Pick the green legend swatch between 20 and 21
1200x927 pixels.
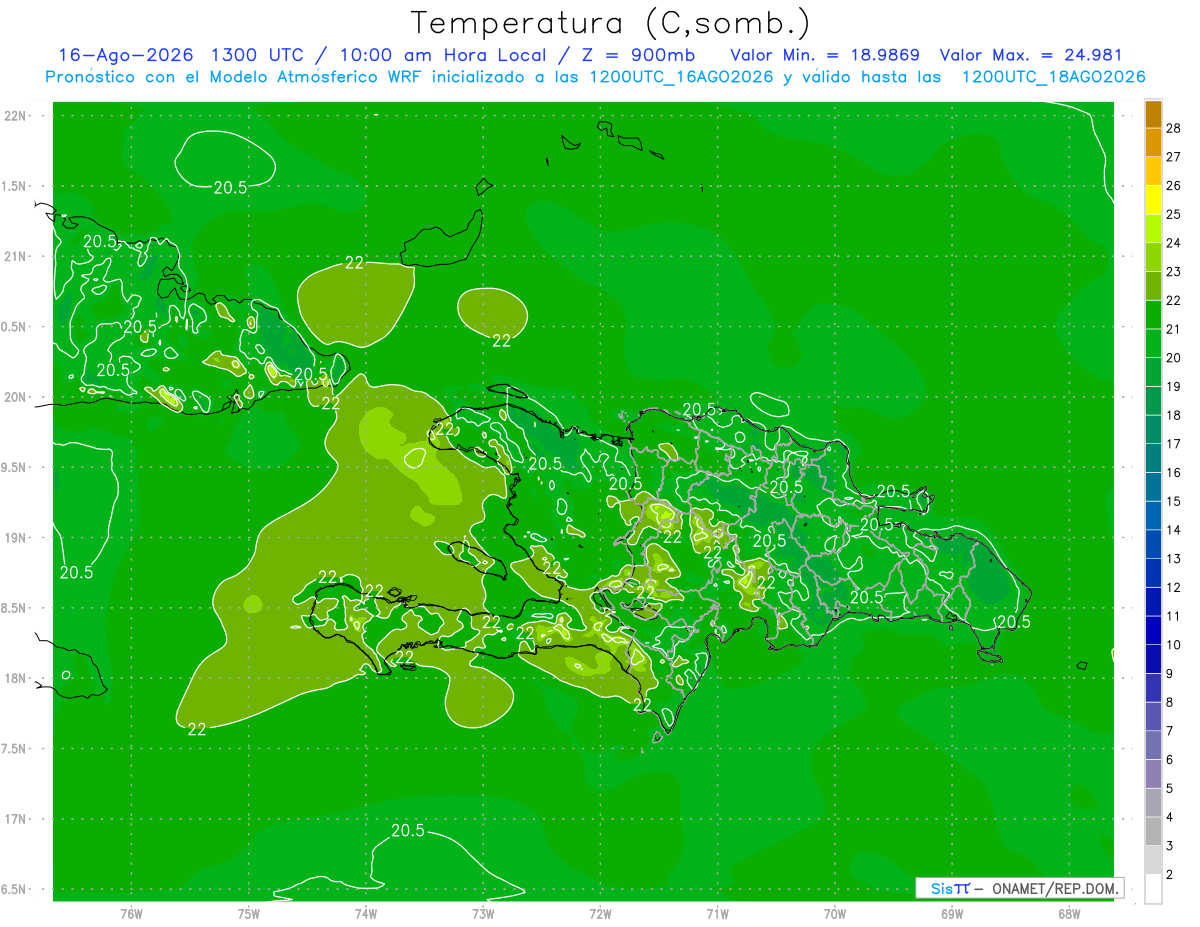tap(1153, 343)
